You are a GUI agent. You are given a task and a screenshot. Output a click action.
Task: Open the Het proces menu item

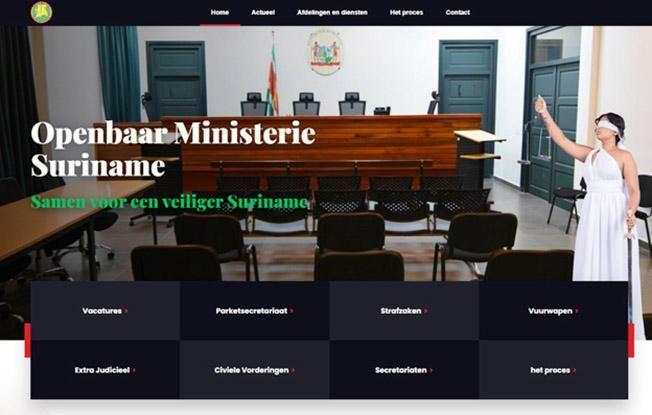pyautogui.click(x=406, y=12)
